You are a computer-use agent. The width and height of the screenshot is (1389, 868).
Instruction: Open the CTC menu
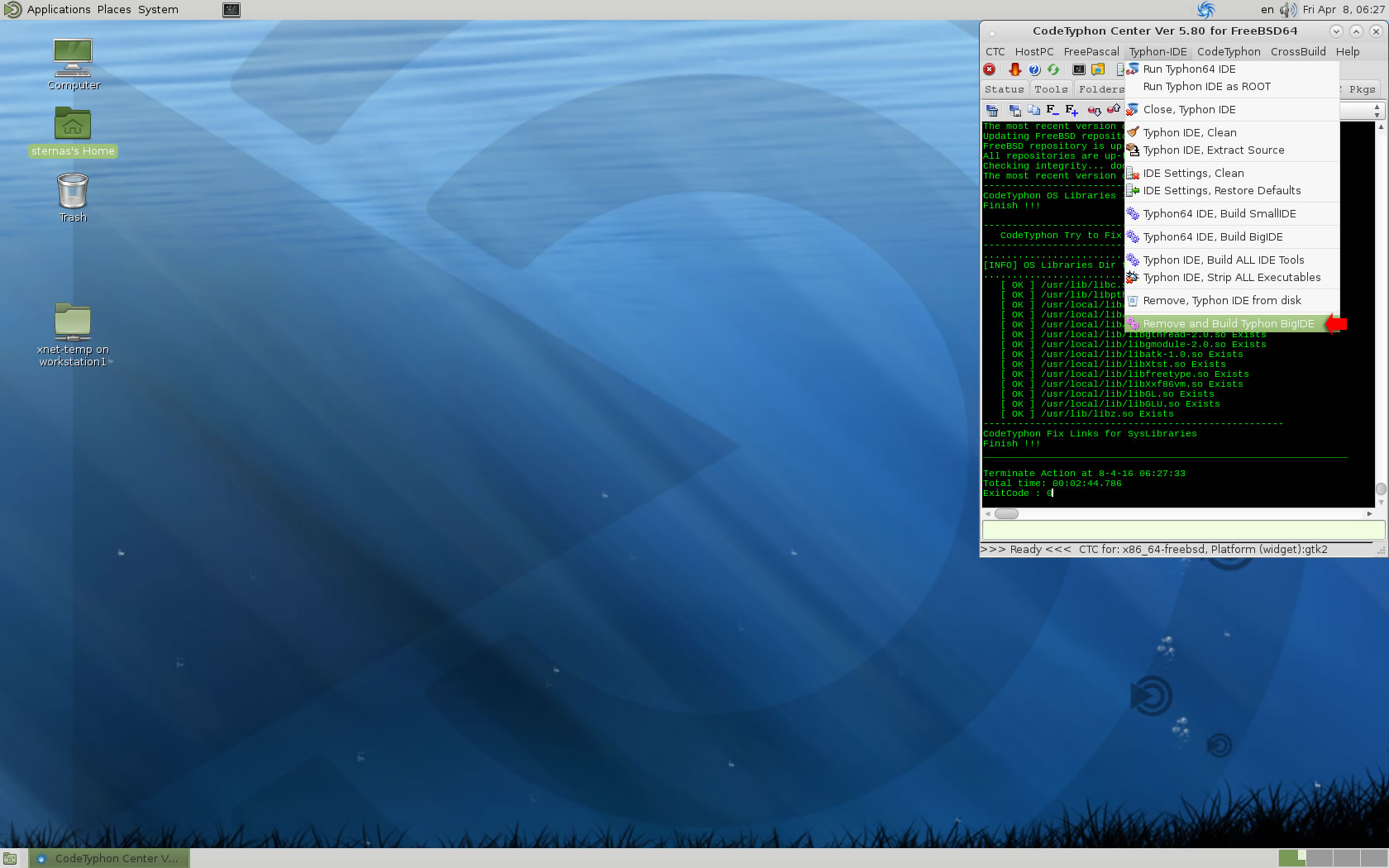click(995, 51)
